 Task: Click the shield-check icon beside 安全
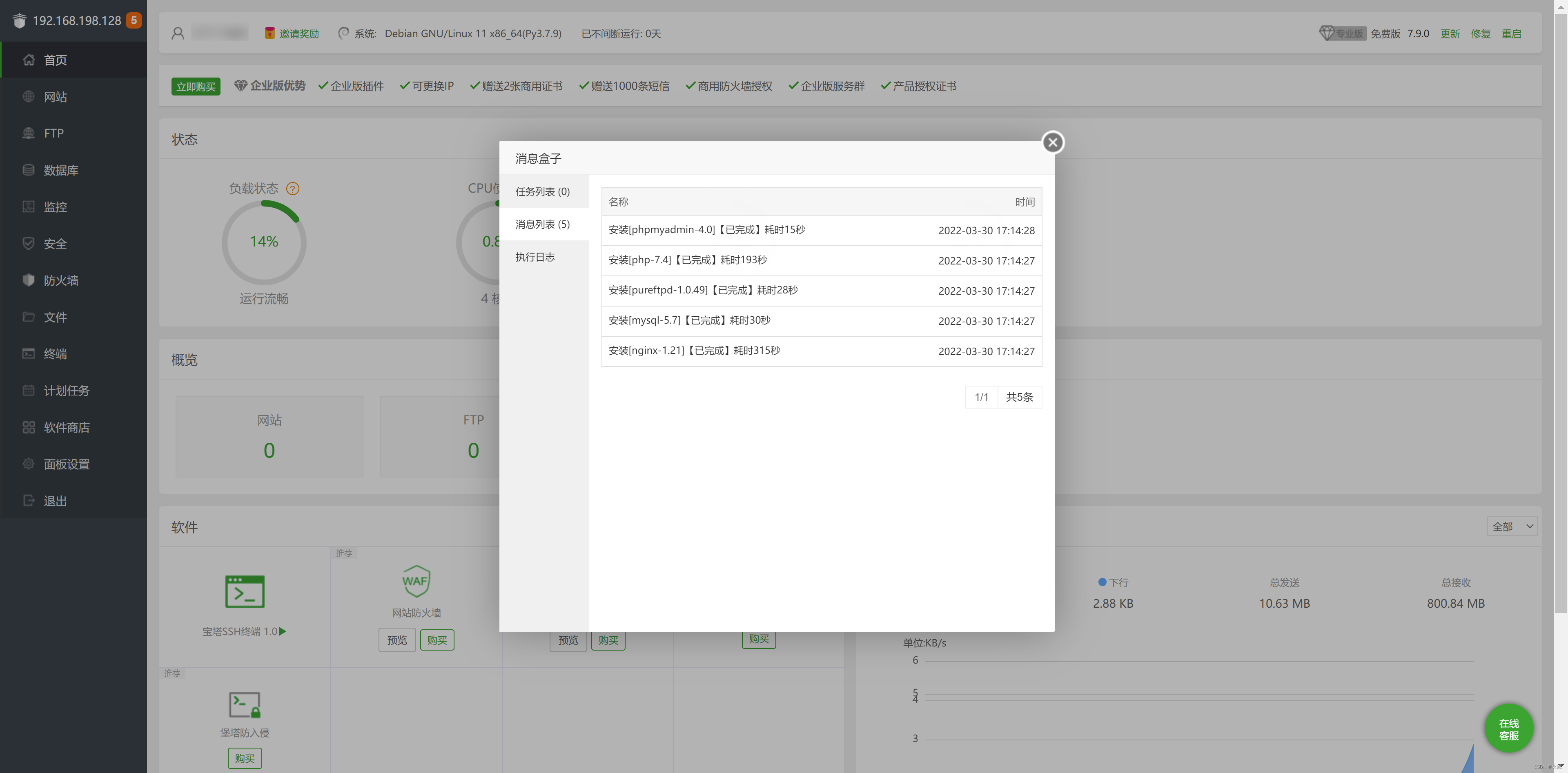pyautogui.click(x=29, y=243)
